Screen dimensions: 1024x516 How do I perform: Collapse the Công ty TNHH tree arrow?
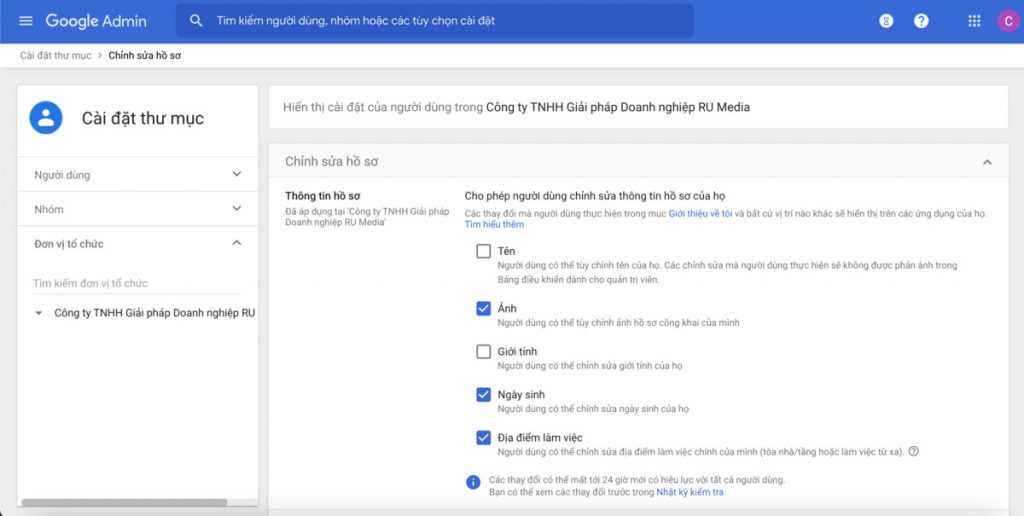tap(39, 314)
